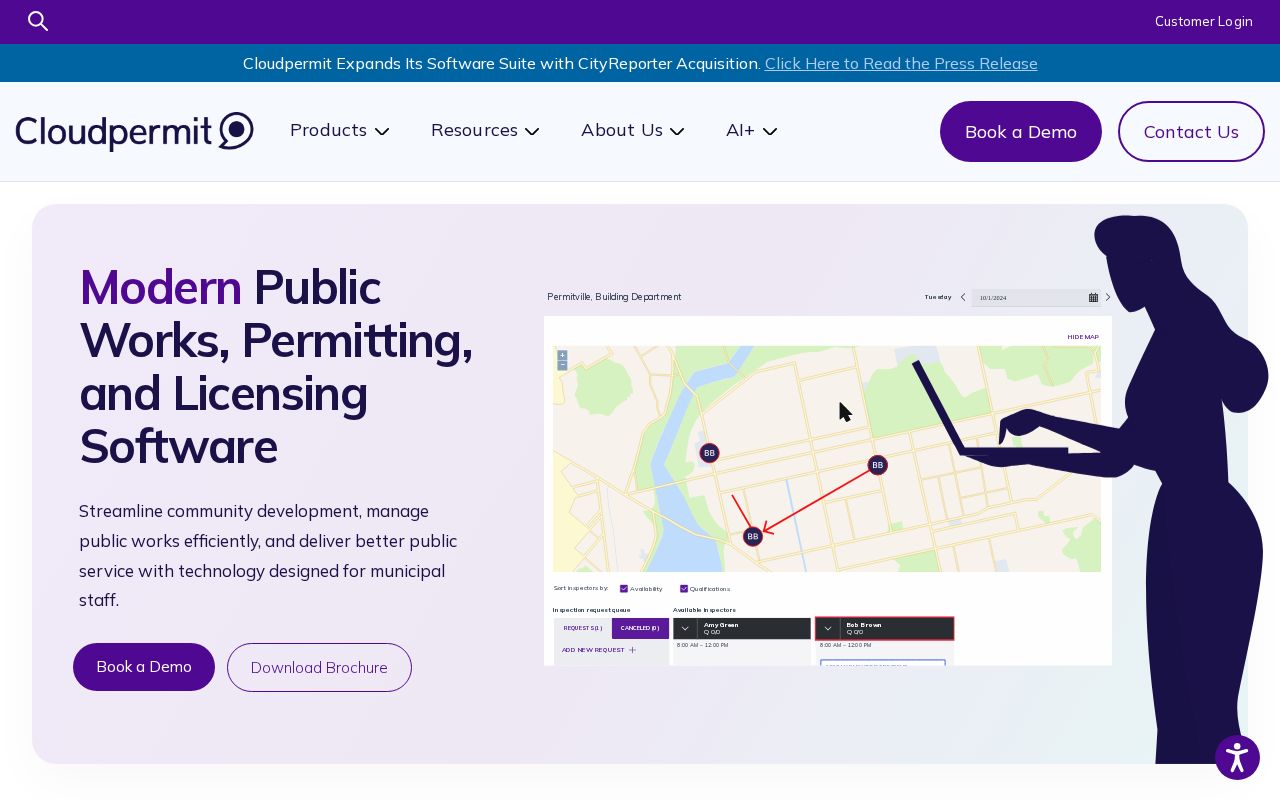Click the 'Streamline community development' paragraph

(269, 555)
